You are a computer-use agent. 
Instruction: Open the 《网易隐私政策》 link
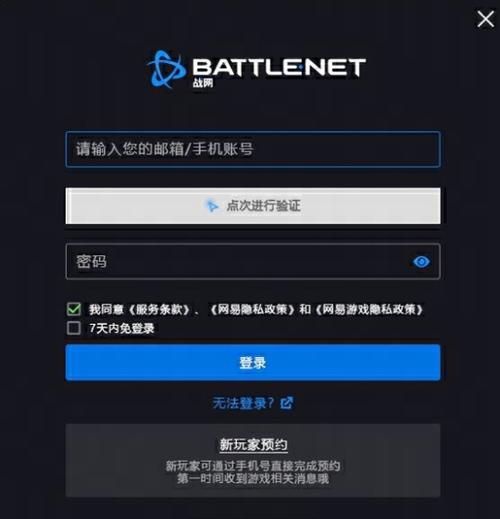[x=252, y=310]
